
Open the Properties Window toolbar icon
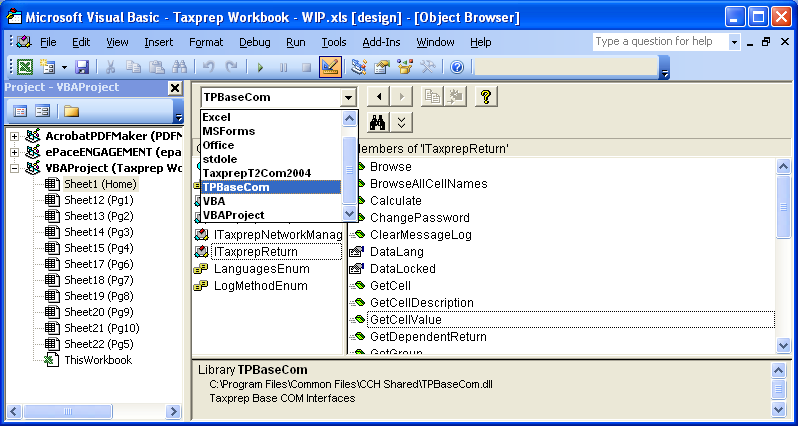click(381, 67)
